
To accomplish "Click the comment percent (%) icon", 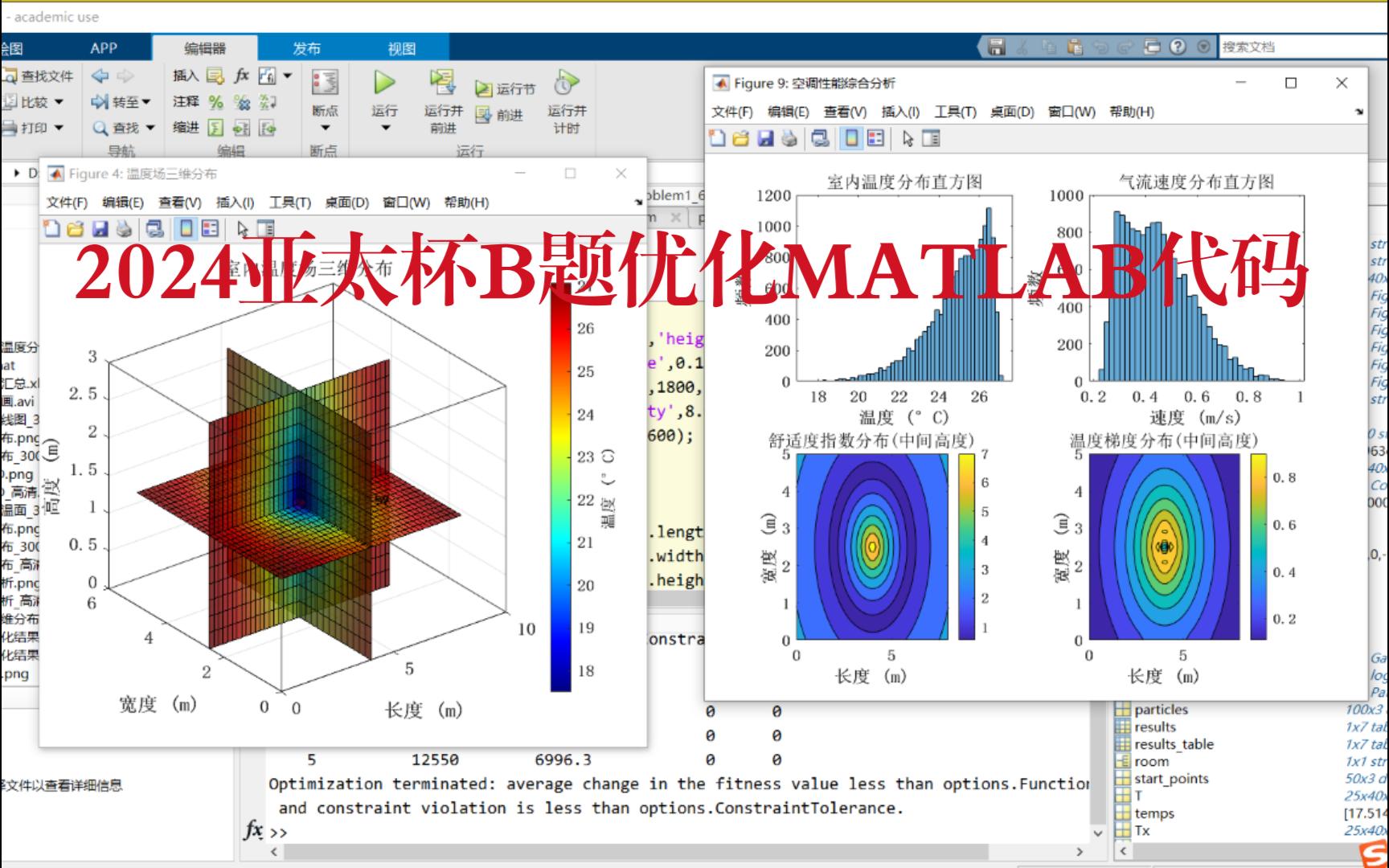I will point(215,102).
